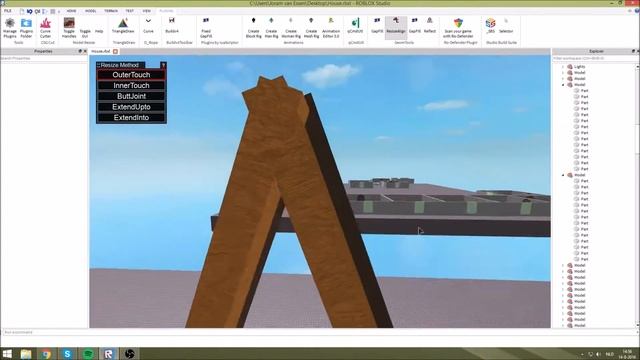Pin the Explorer panel
This screenshot has width=640, height=360.
tap(633, 51)
